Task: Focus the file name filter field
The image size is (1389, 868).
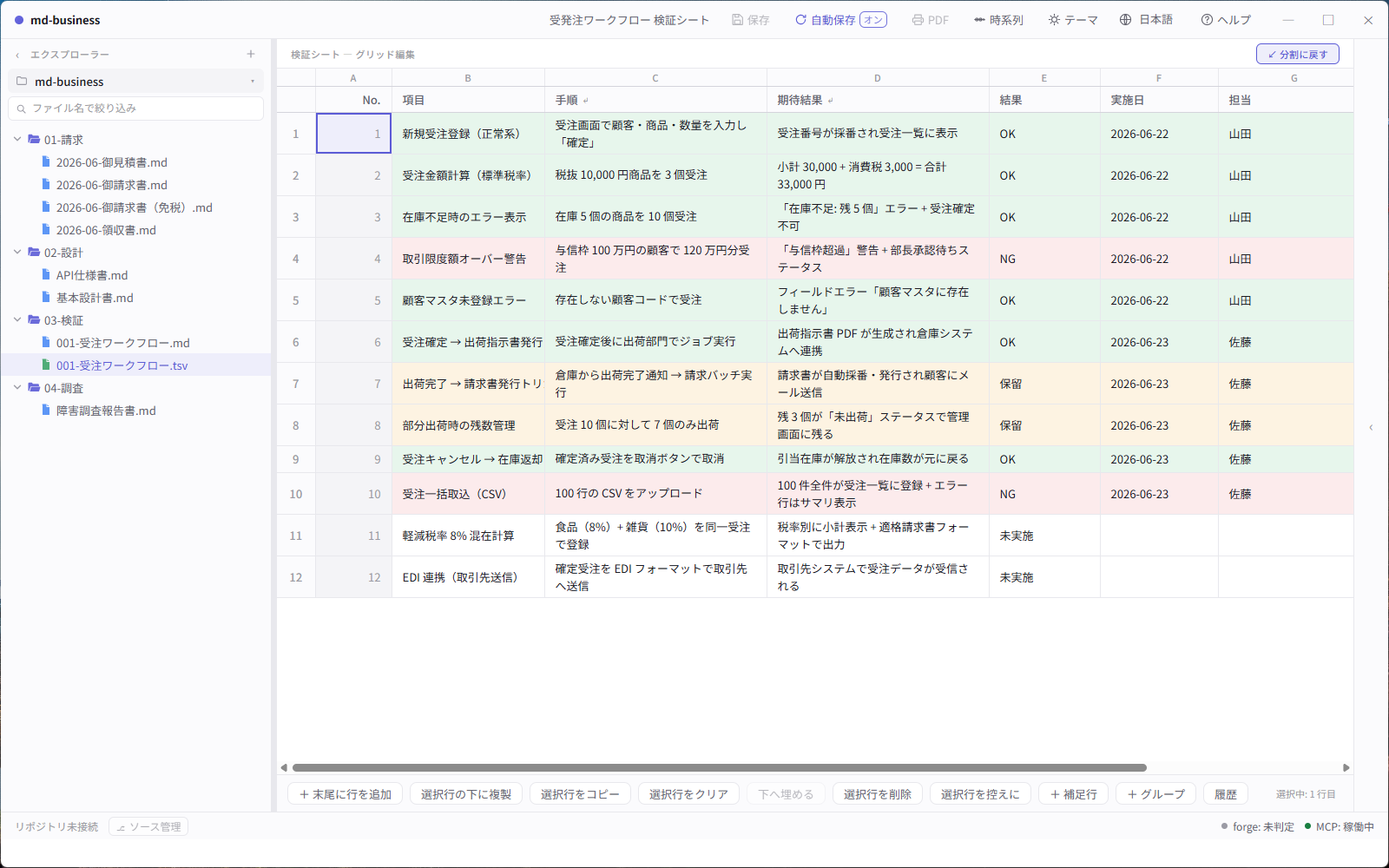Action: click(x=135, y=108)
